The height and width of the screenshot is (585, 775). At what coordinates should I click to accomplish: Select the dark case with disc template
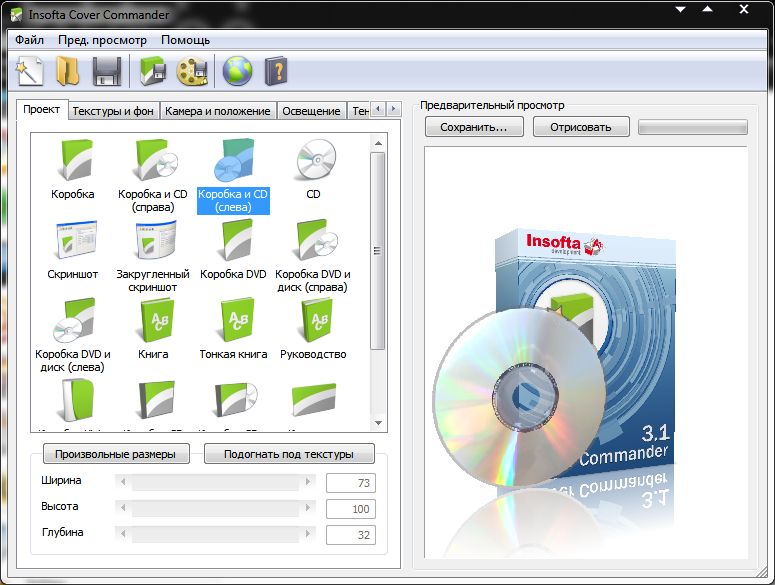[x=236, y=399]
